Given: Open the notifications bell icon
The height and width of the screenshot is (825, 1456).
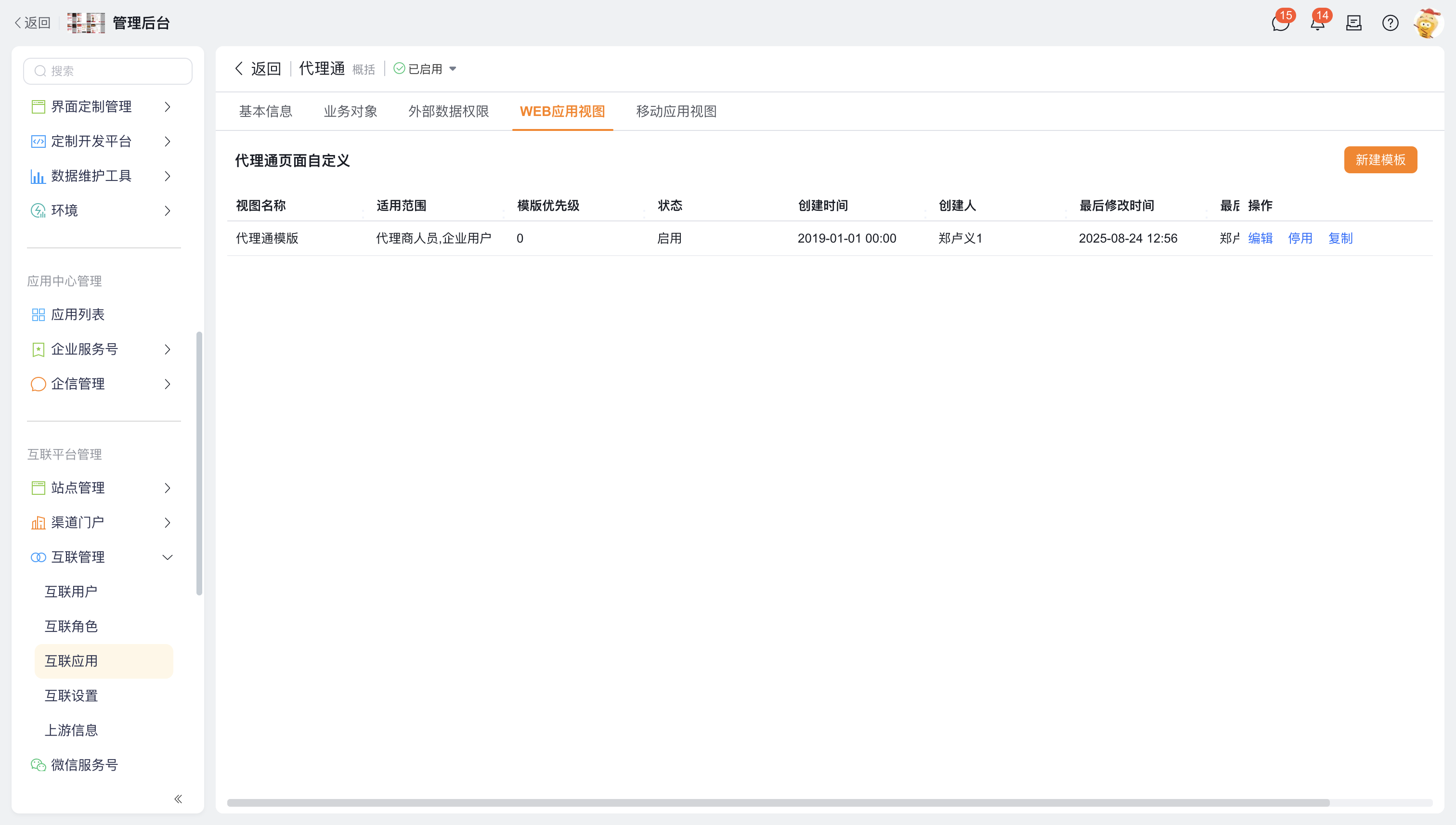Looking at the screenshot, I should click(x=1317, y=23).
